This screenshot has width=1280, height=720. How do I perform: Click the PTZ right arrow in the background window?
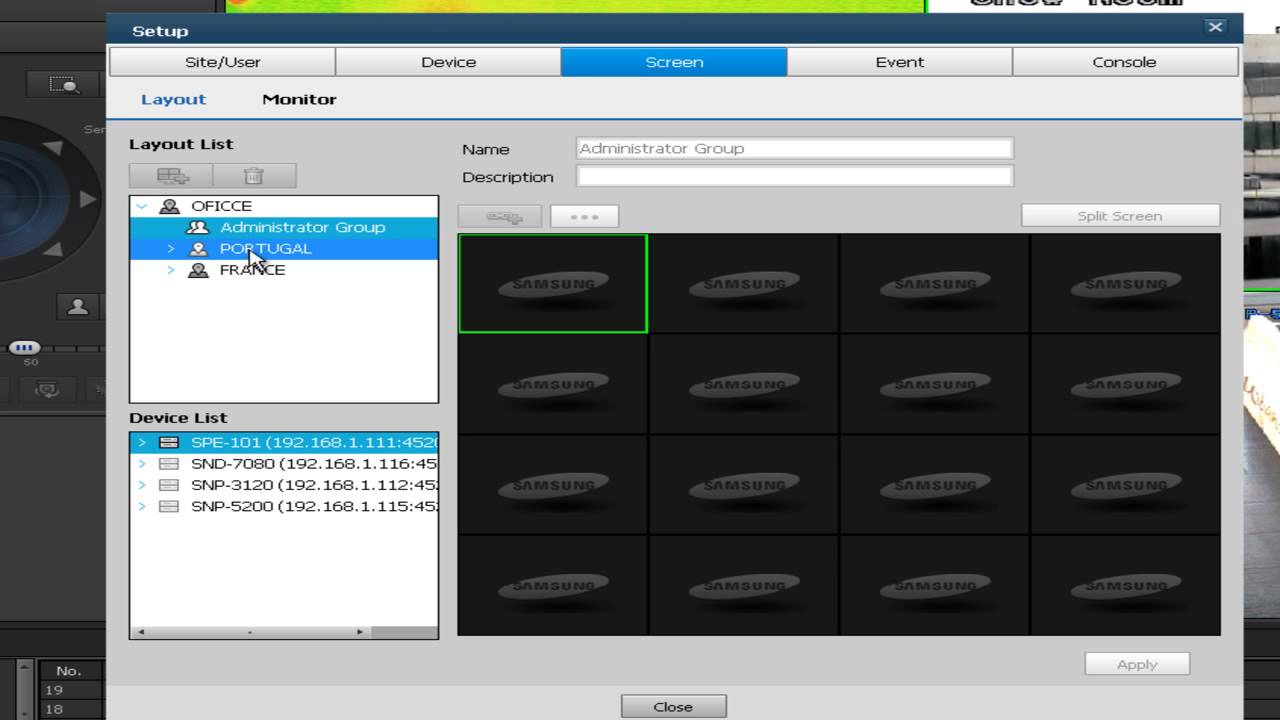(88, 199)
